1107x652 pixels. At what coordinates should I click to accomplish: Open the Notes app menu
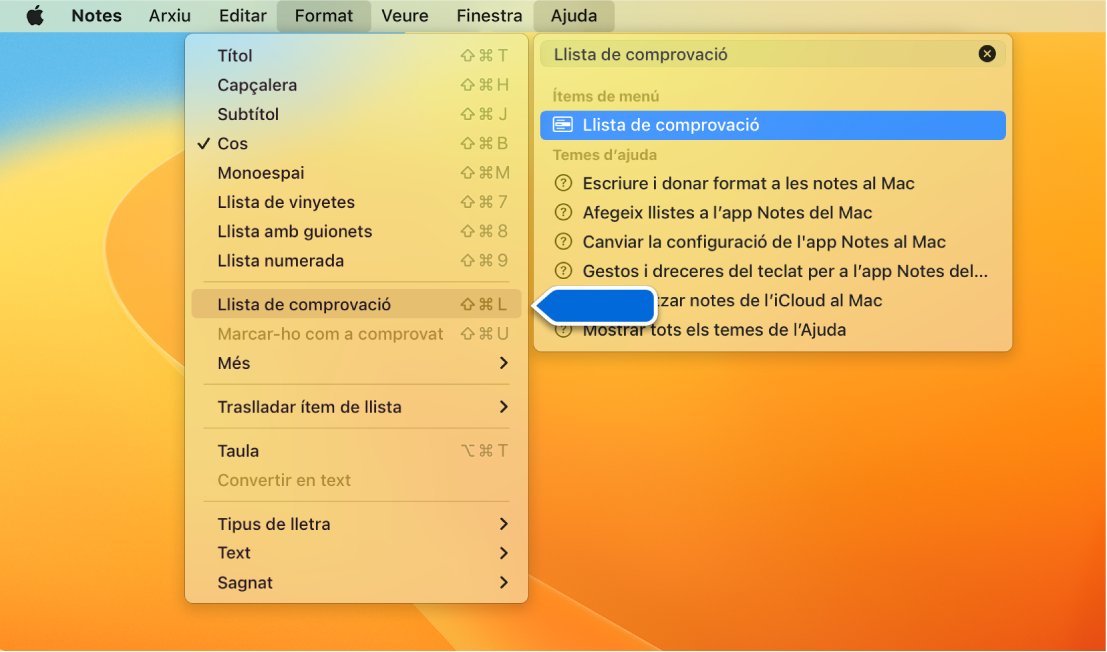click(x=97, y=16)
